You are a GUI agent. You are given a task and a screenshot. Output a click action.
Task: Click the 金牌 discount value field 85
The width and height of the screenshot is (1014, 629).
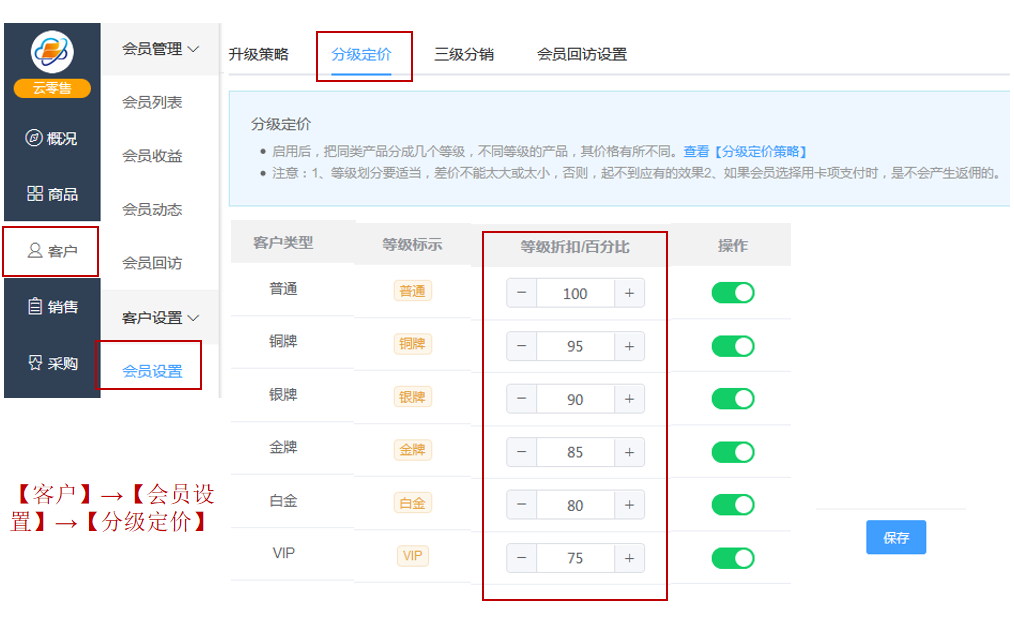pos(575,453)
